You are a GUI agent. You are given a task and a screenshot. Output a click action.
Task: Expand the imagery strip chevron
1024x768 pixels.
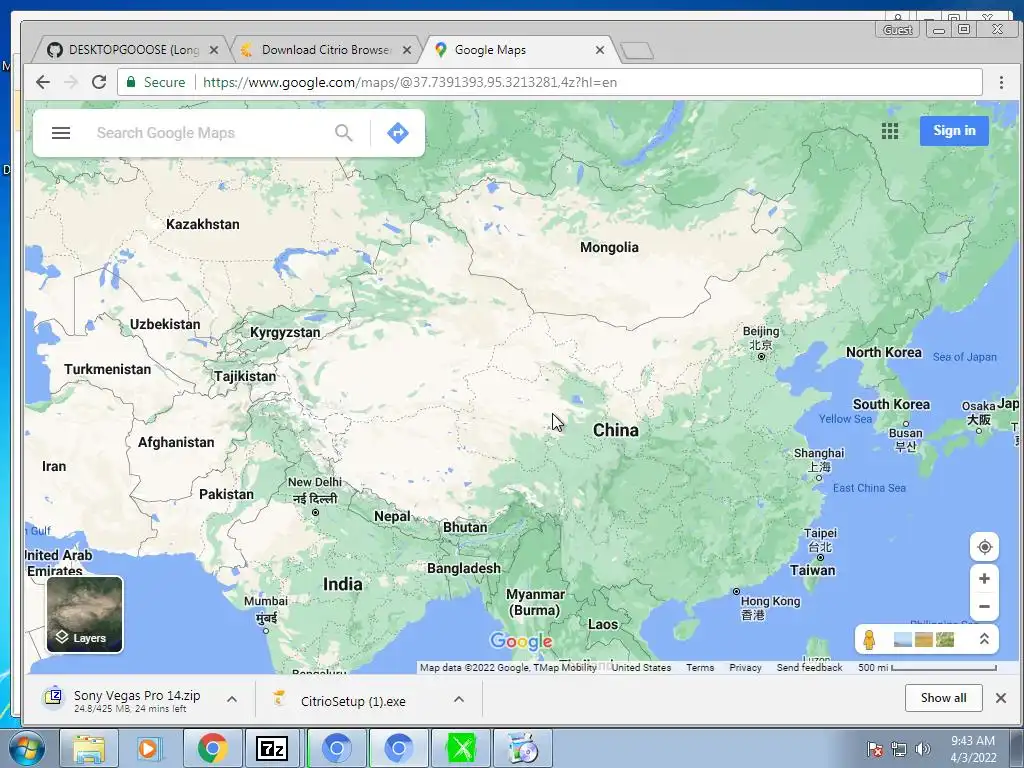[984, 639]
